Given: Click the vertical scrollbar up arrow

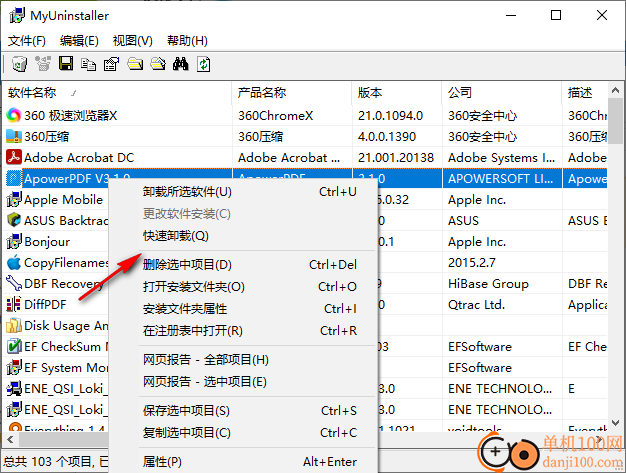Looking at the screenshot, I should [x=615, y=91].
